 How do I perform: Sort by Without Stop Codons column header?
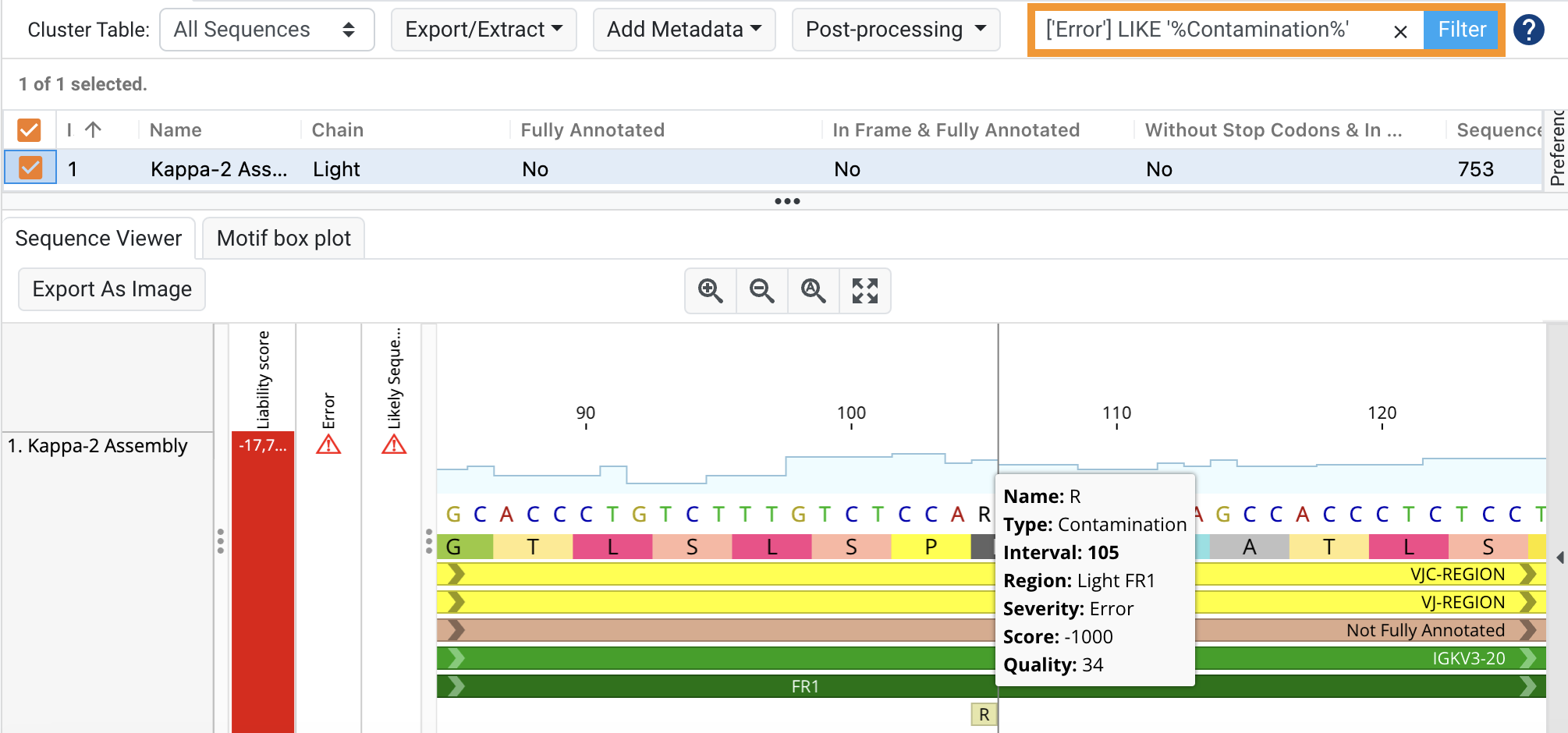(x=1273, y=130)
